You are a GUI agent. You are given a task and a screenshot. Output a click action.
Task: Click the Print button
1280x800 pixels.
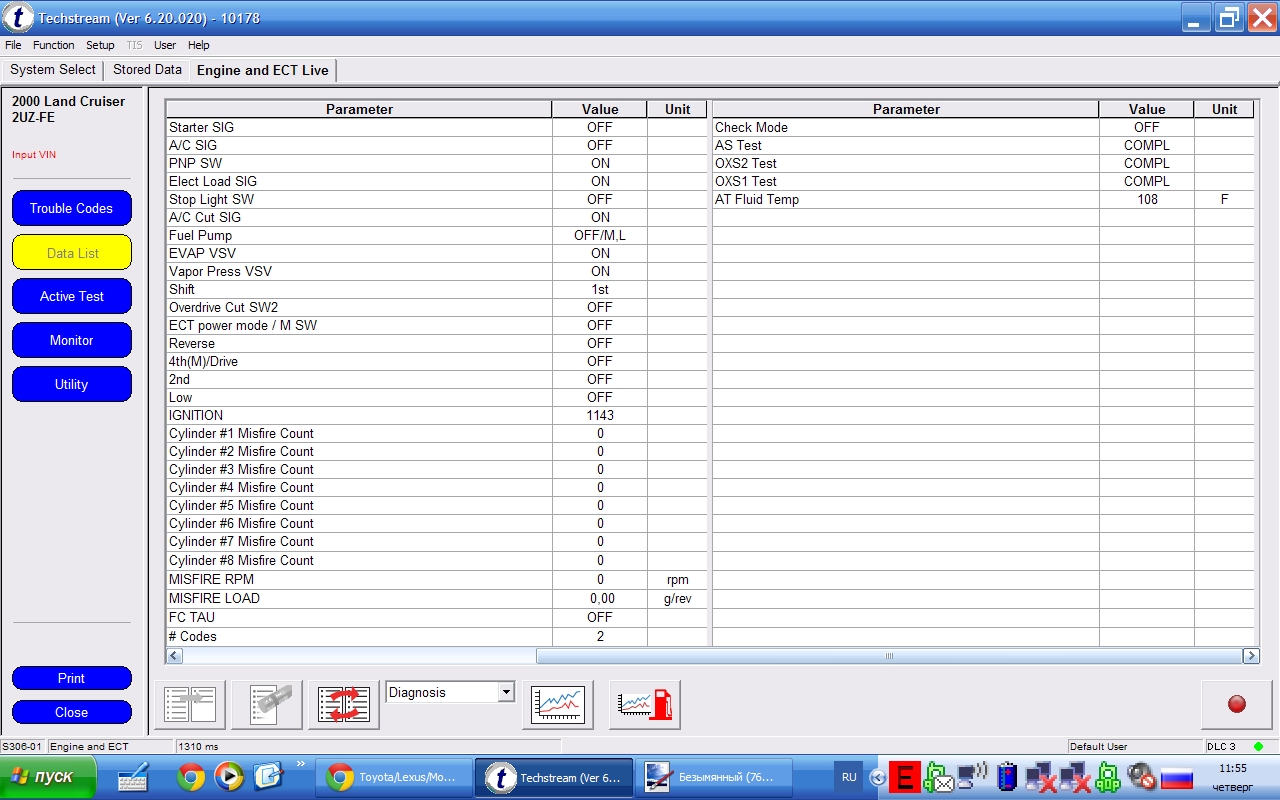tap(72, 678)
